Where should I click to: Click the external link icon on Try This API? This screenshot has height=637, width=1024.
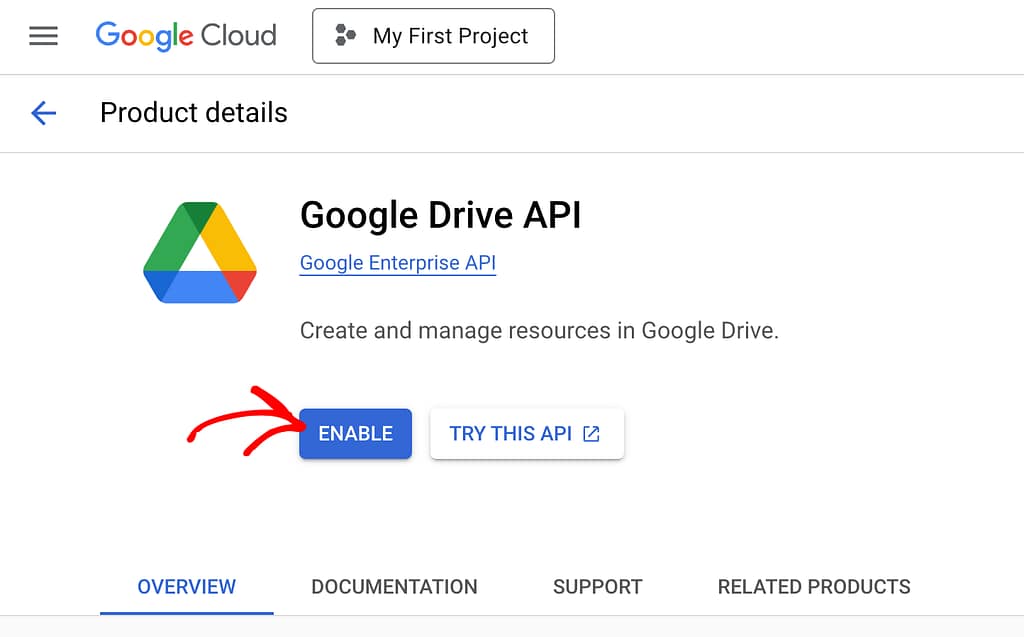point(592,433)
